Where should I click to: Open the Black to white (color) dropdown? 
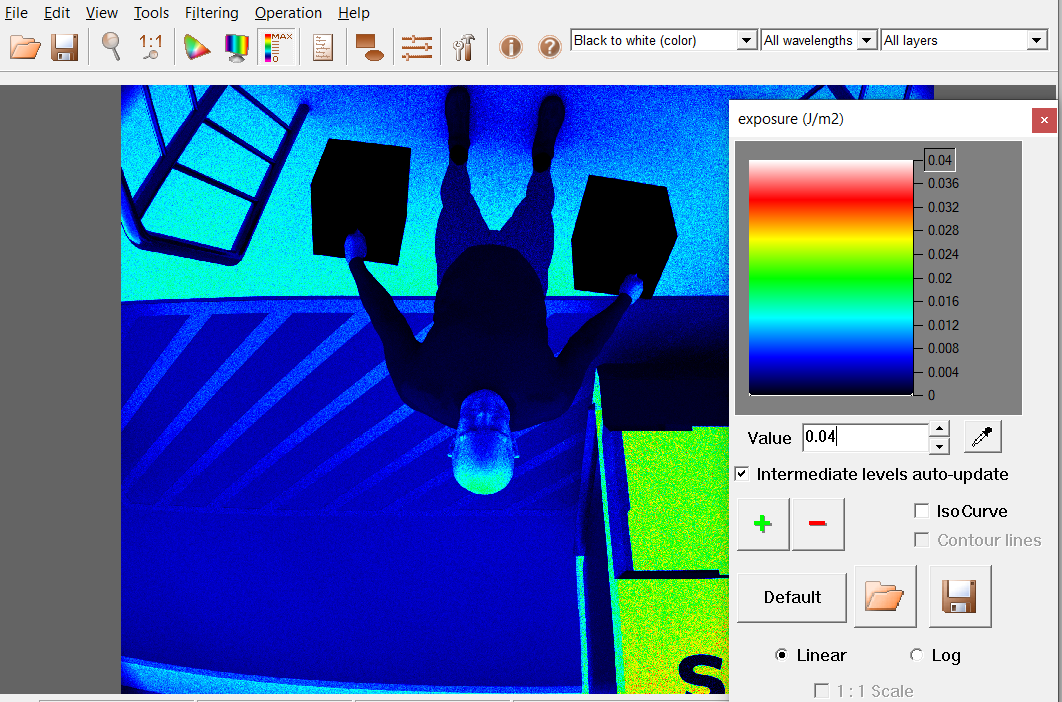746,40
